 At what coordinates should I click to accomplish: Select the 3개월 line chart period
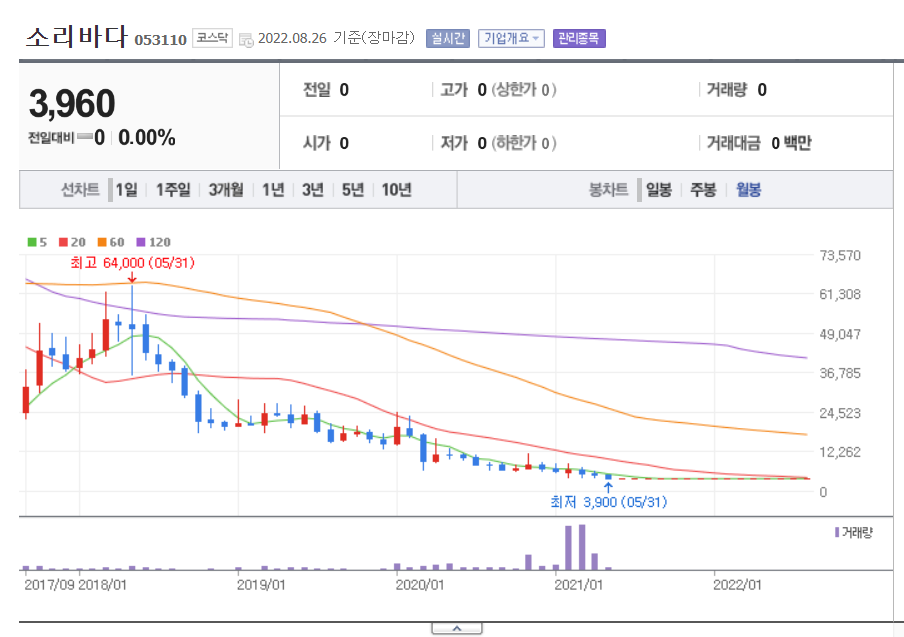coord(226,190)
